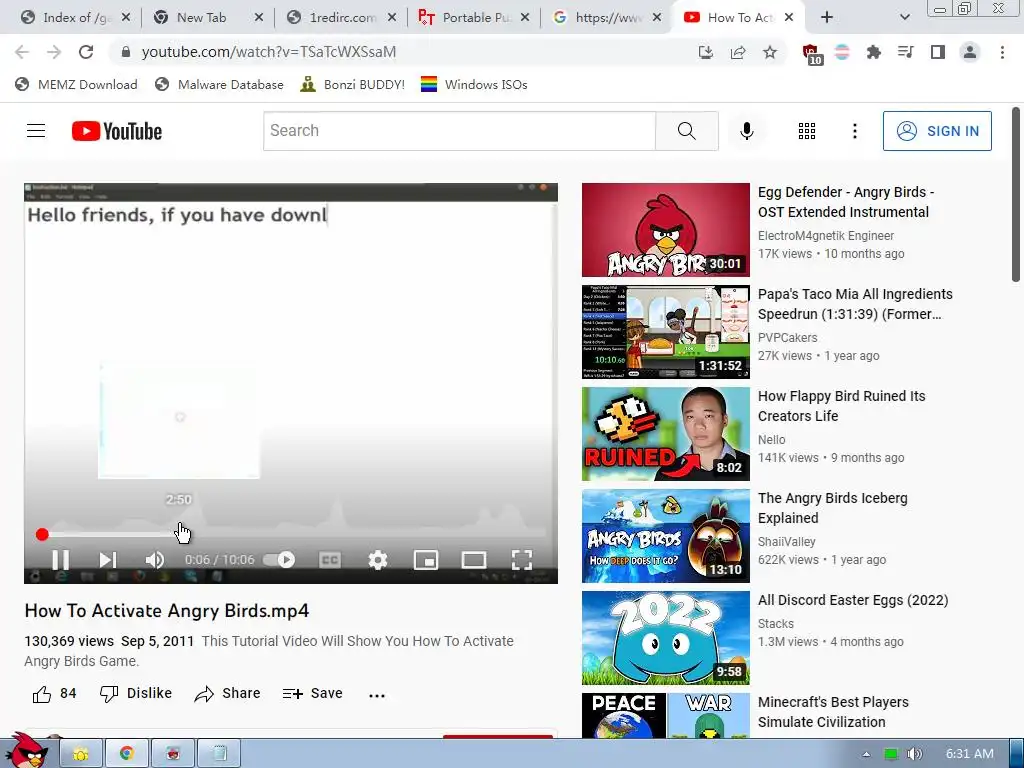
Task: Click the address bar URL
Action: point(268,52)
